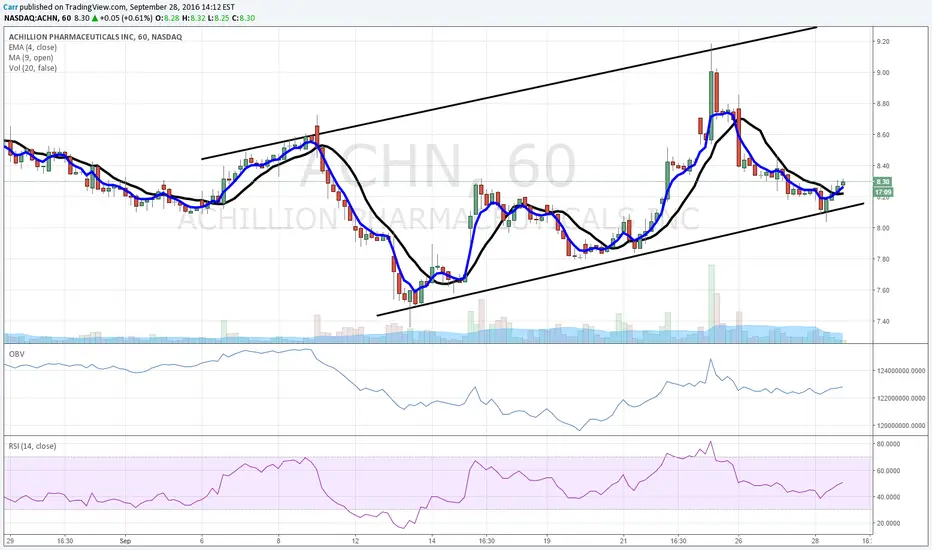
Task: Click the 124000000.0000 OBV axis label
Action: tap(900, 370)
